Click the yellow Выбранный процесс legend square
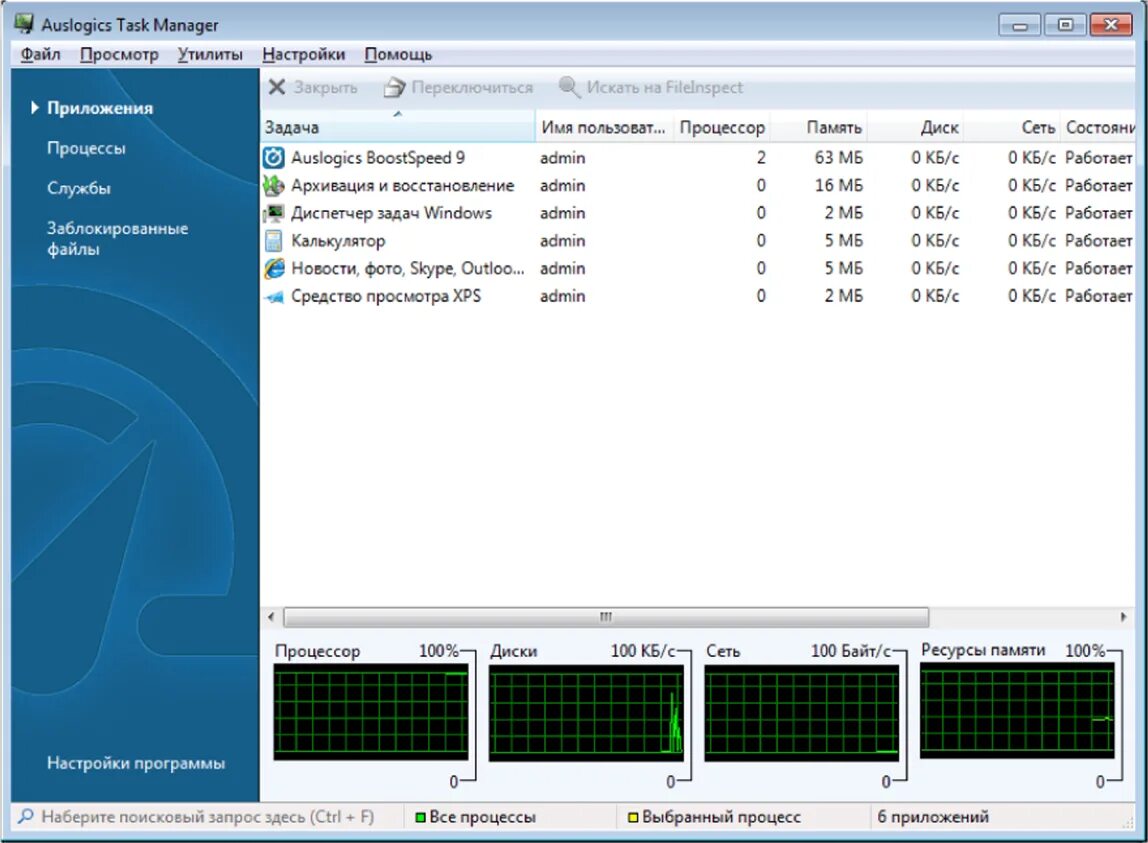 pyautogui.click(x=633, y=817)
